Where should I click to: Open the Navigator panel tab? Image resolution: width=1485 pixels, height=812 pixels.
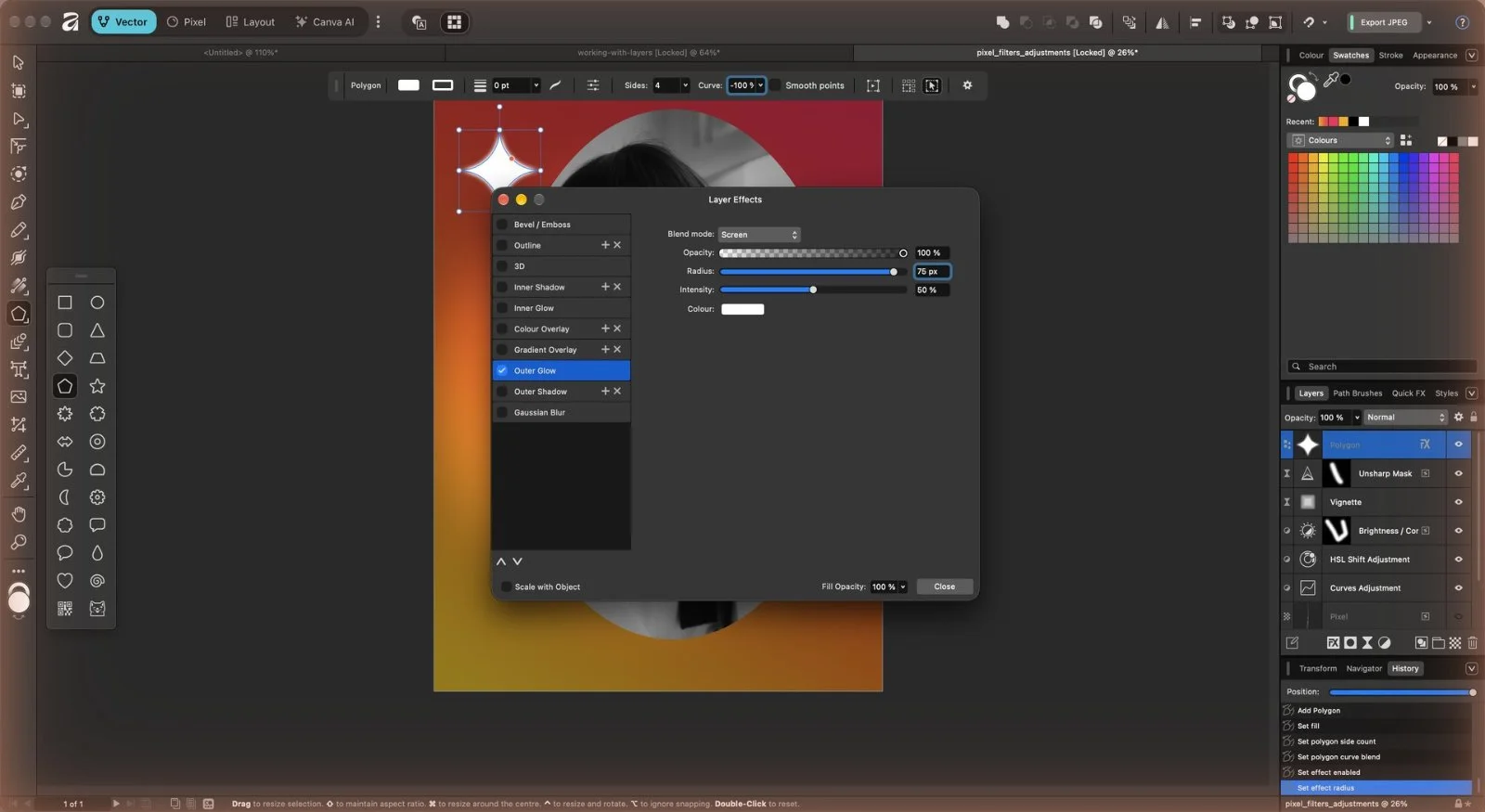click(1363, 668)
